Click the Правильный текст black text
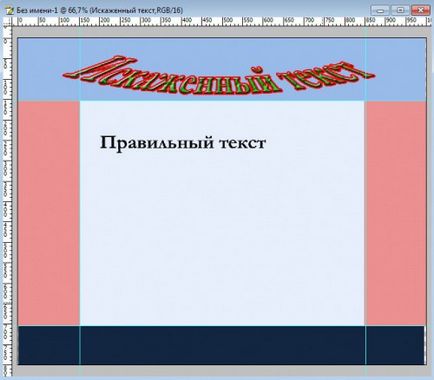The height and width of the screenshot is (380, 434). 183,143
